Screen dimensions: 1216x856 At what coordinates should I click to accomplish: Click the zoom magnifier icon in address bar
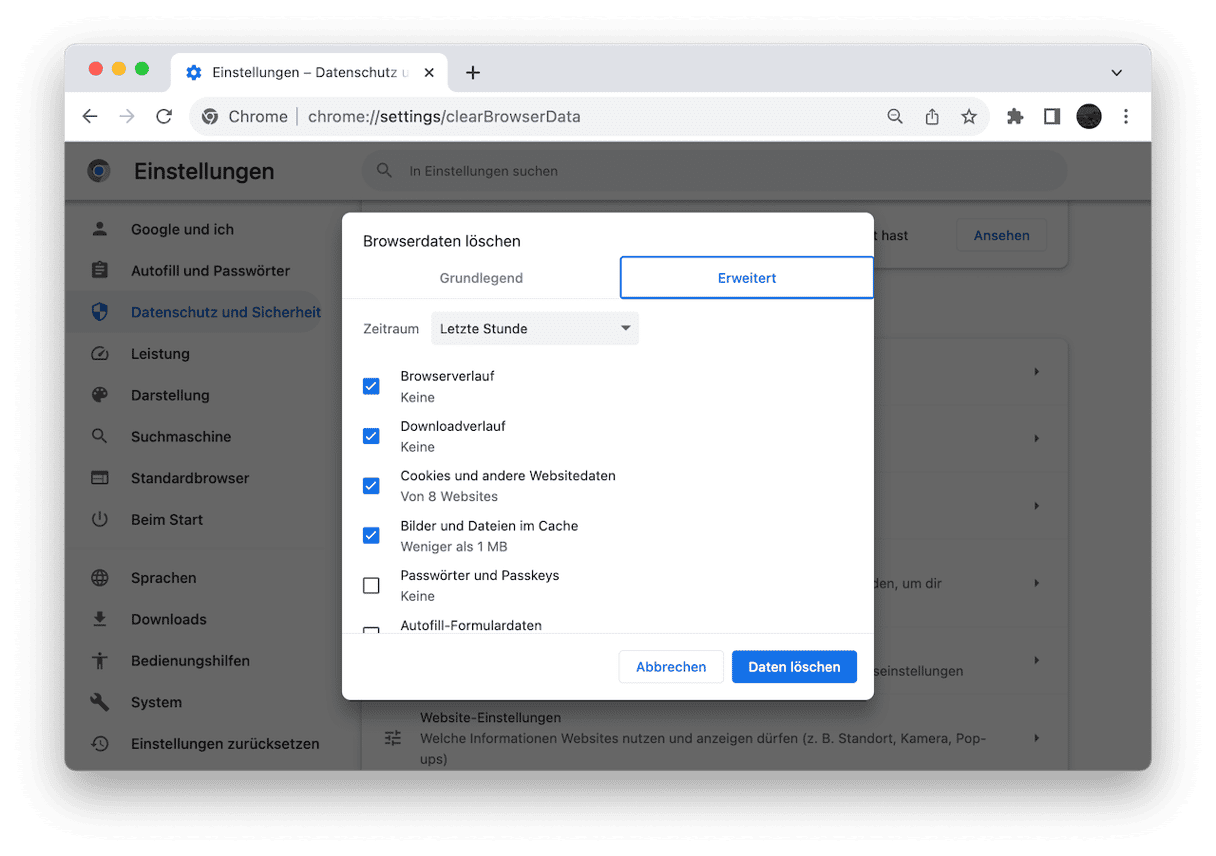[x=895, y=117]
